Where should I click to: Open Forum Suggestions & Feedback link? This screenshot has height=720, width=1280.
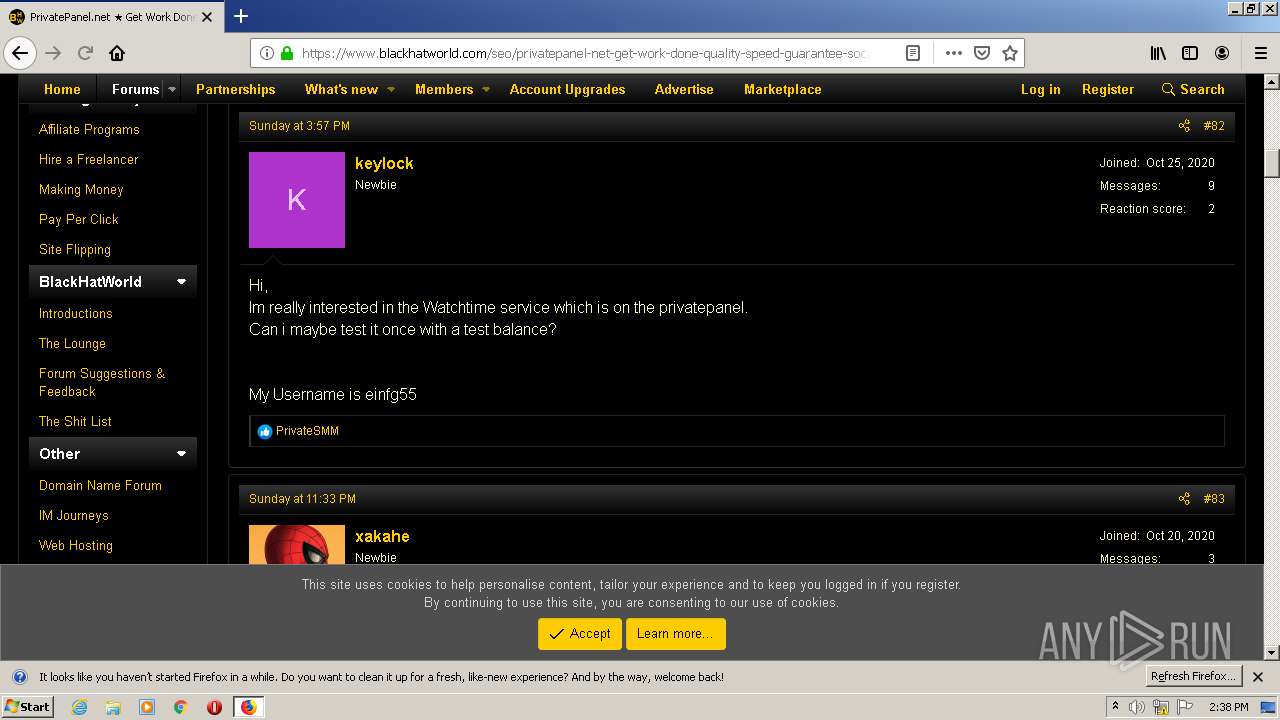[x=102, y=383]
